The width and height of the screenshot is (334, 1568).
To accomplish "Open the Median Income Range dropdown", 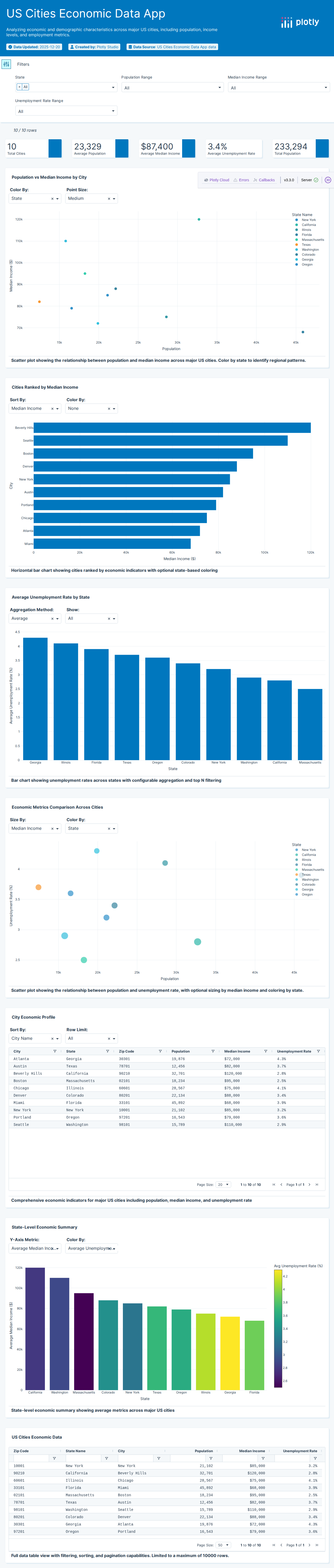I will [x=279, y=88].
